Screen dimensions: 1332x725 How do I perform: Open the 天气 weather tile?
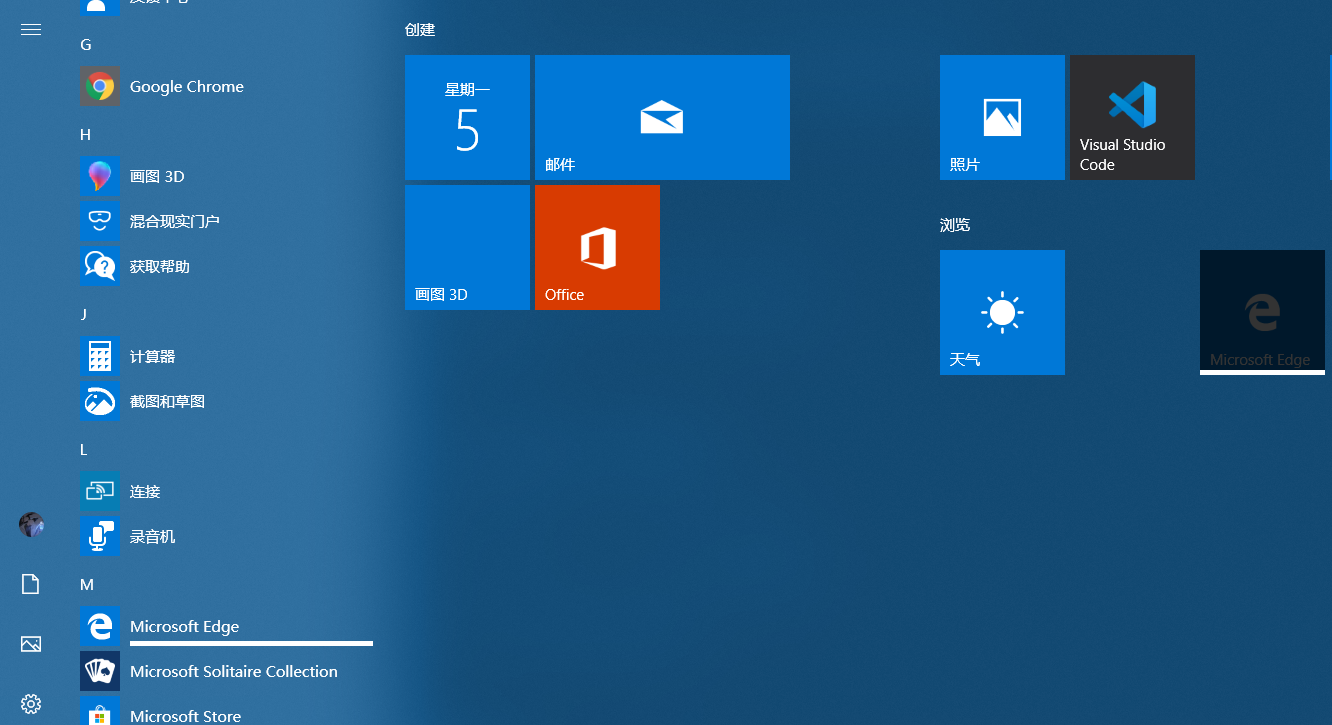click(1002, 312)
